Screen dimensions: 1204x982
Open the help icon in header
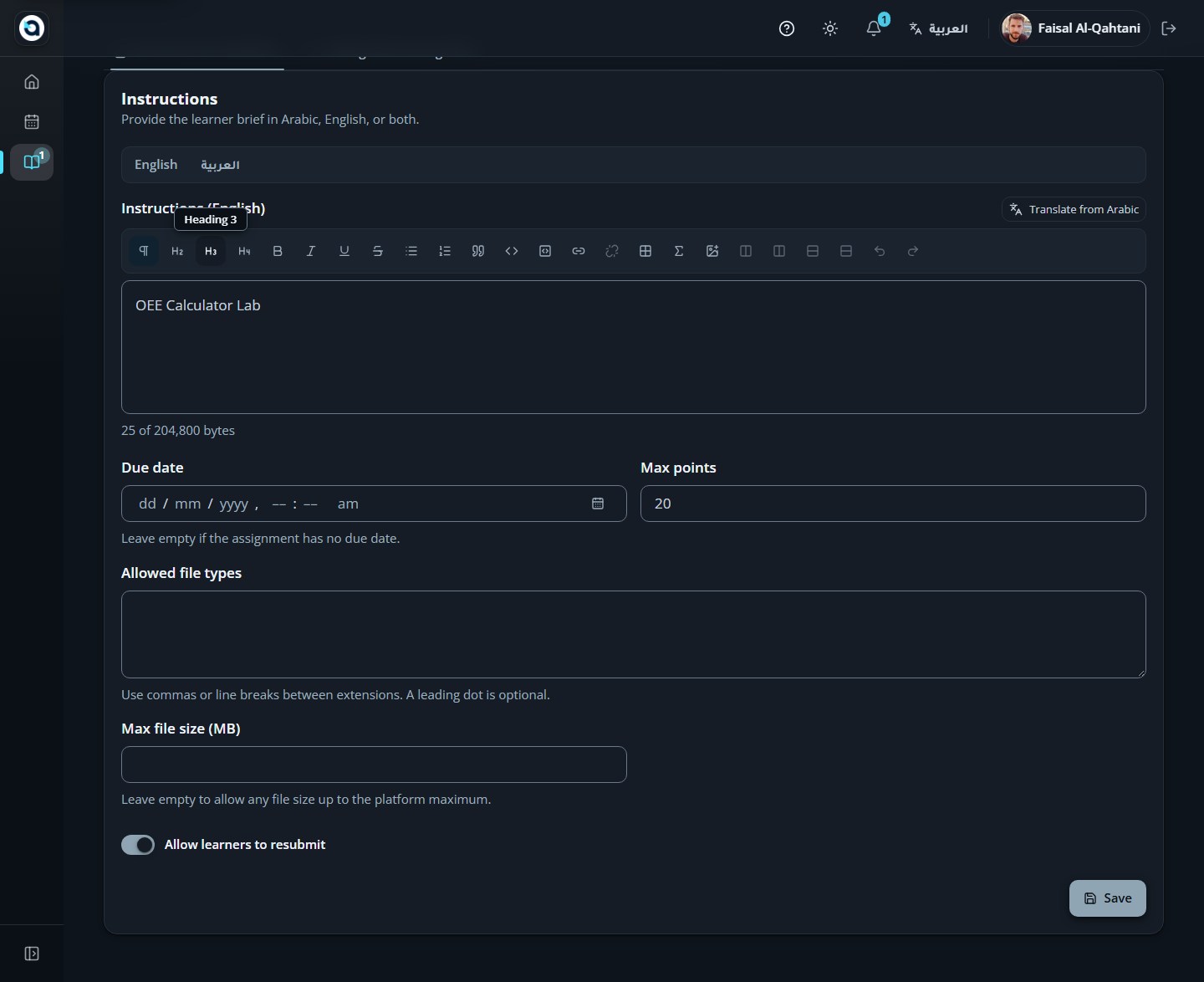click(787, 28)
